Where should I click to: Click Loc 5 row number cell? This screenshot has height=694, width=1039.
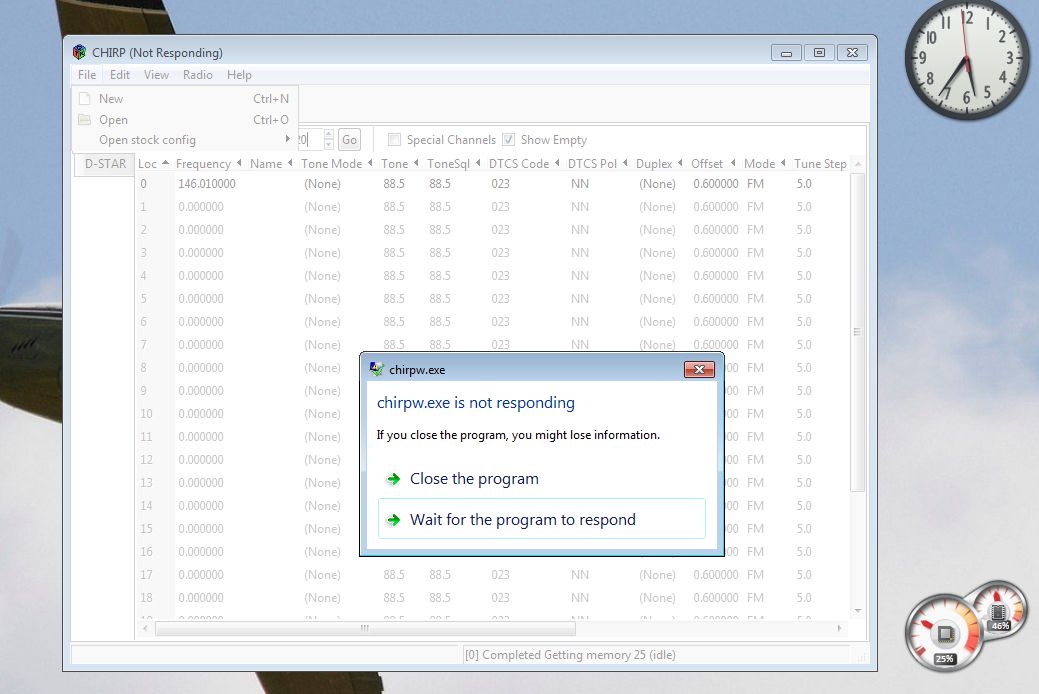point(144,299)
